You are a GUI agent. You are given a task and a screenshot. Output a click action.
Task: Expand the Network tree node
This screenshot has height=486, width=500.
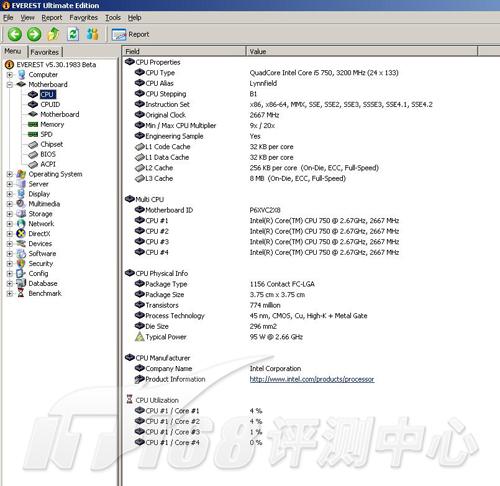pyautogui.click(x=10, y=224)
